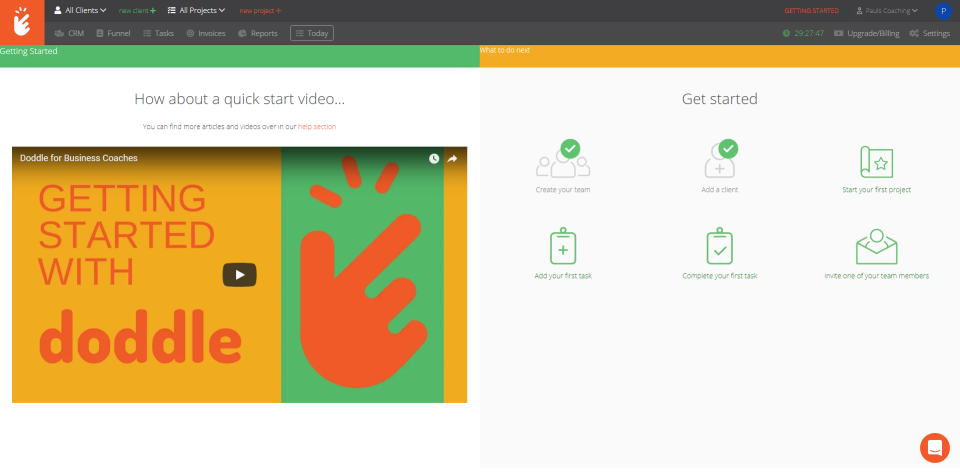960x472 pixels.
Task: Click the 29:27:47 timer
Action: (803, 34)
